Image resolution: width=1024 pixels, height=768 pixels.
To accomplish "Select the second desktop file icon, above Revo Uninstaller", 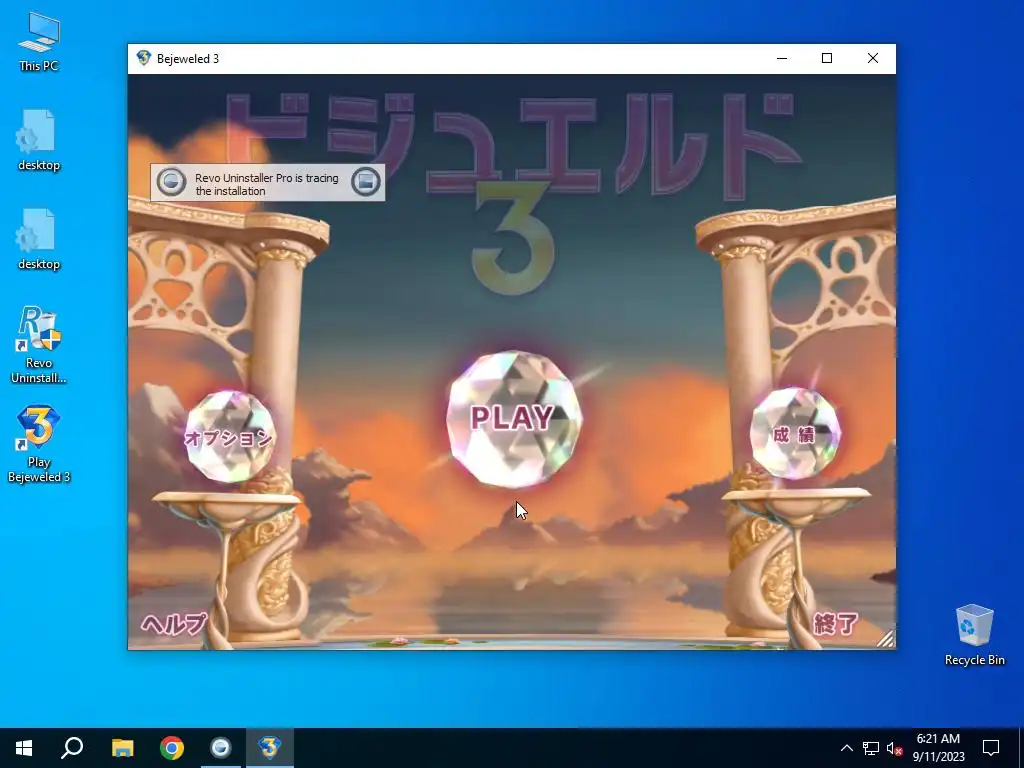I will coord(39,240).
